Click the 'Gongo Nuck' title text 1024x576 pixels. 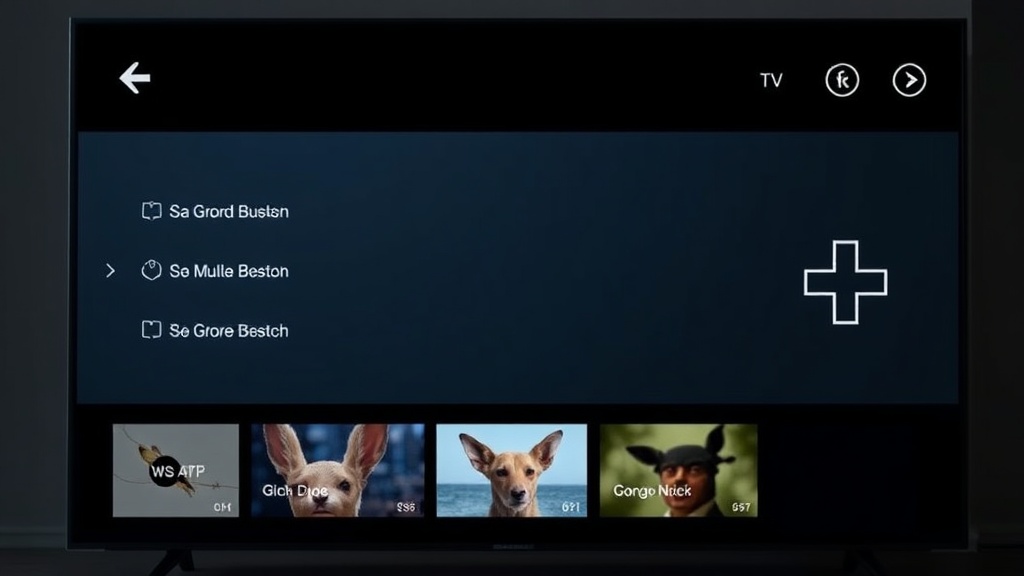652,491
